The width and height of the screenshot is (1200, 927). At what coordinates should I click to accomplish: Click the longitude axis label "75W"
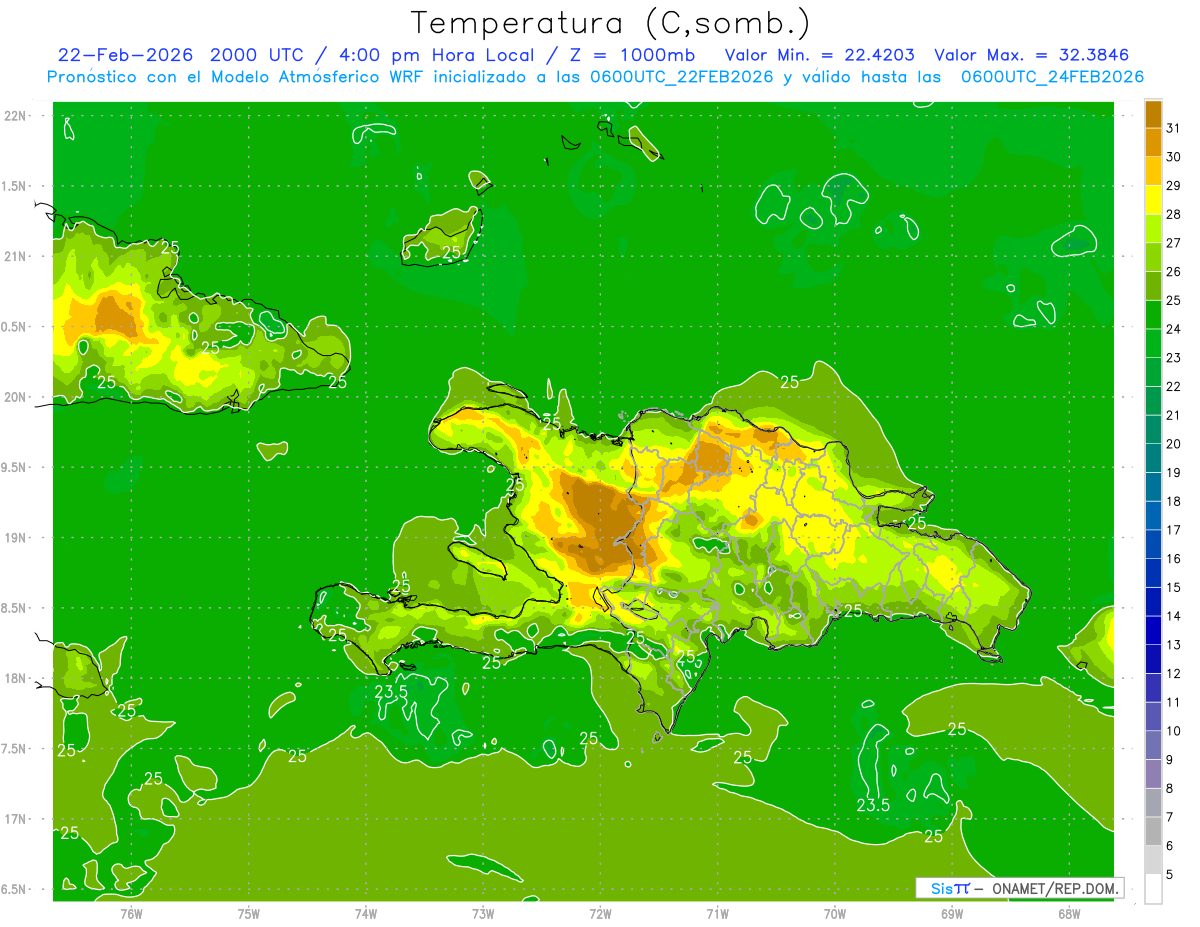point(248,914)
